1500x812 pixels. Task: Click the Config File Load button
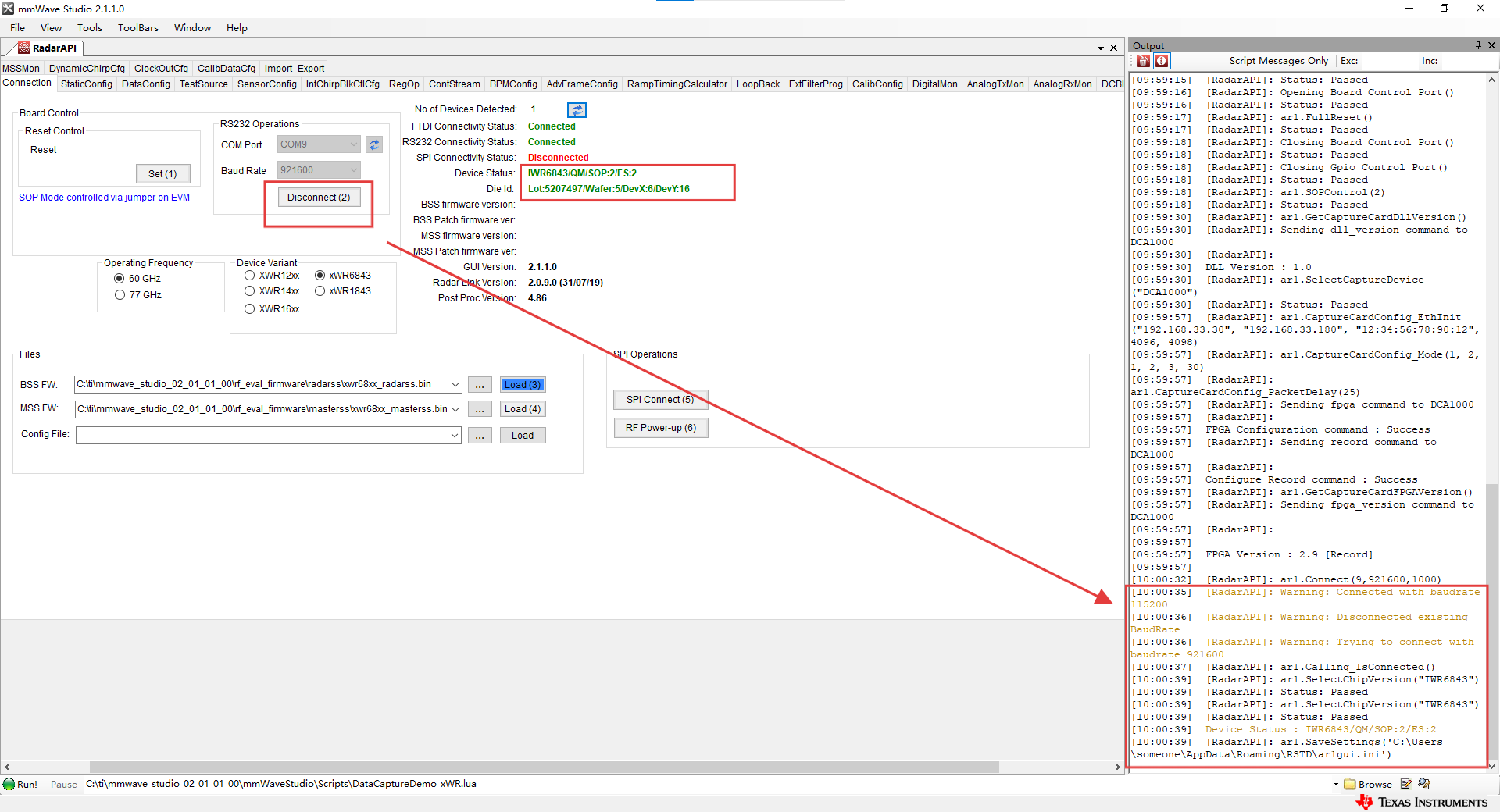[x=523, y=436]
